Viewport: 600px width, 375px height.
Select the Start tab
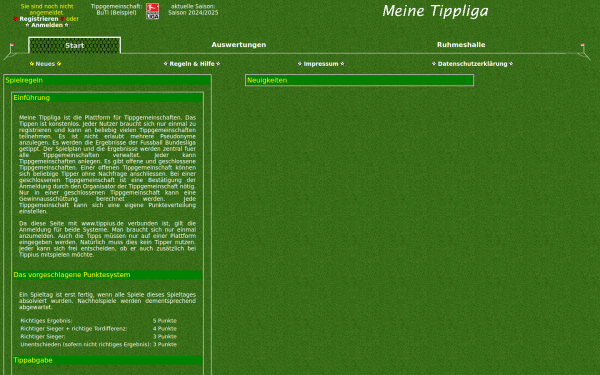75,46
